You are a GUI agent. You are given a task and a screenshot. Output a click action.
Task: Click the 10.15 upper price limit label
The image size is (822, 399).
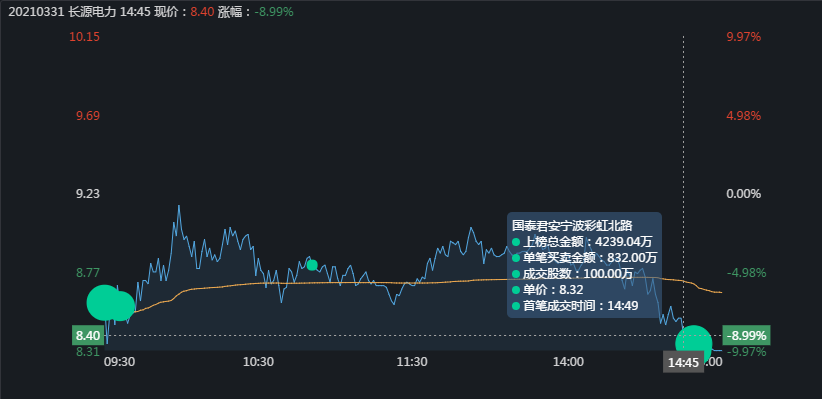pos(85,37)
